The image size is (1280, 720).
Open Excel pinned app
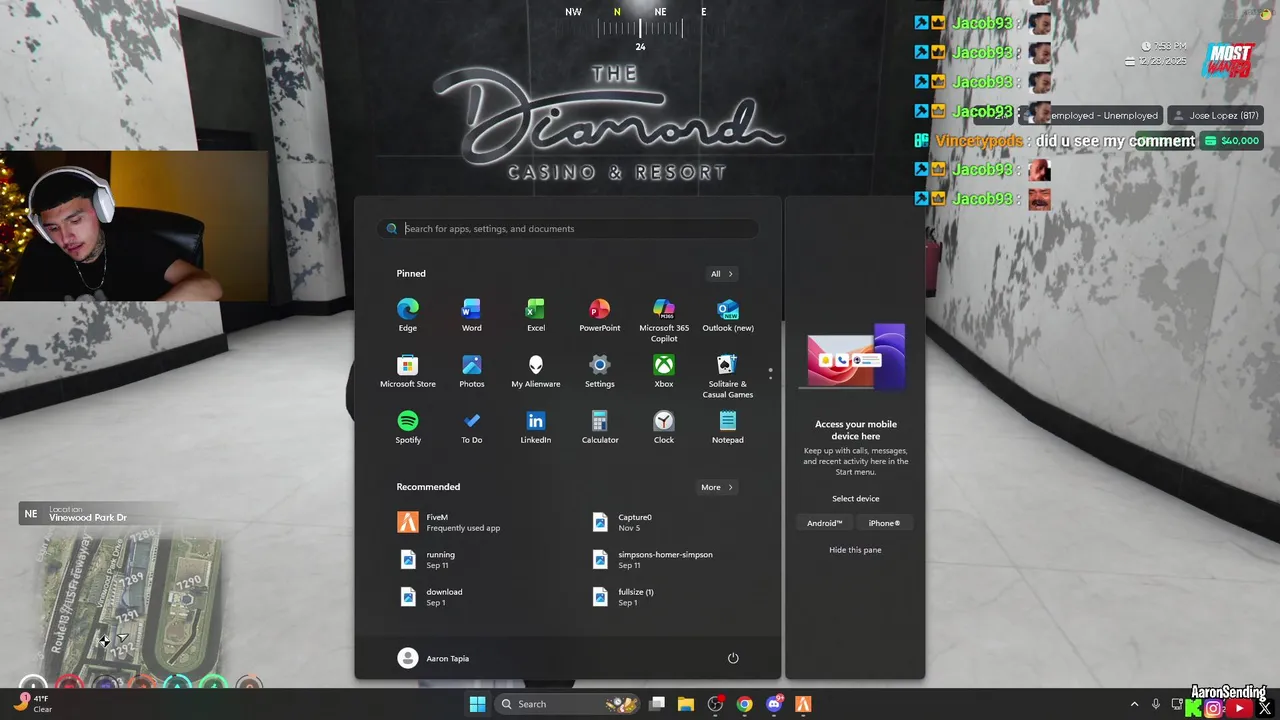[x=536, y=315]
